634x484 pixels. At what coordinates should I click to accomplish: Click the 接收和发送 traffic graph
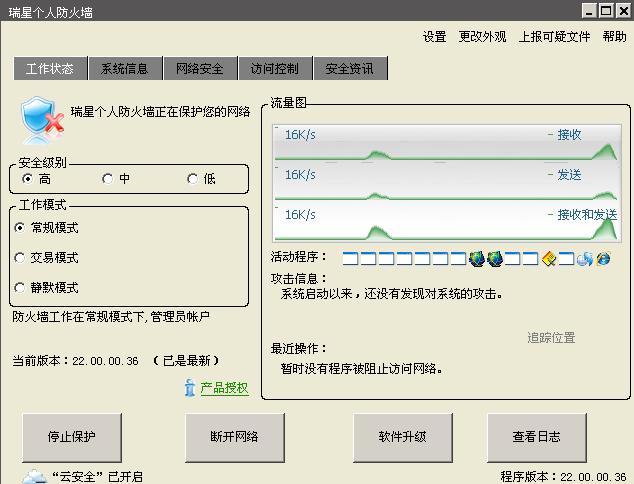[x=447, y=223]
